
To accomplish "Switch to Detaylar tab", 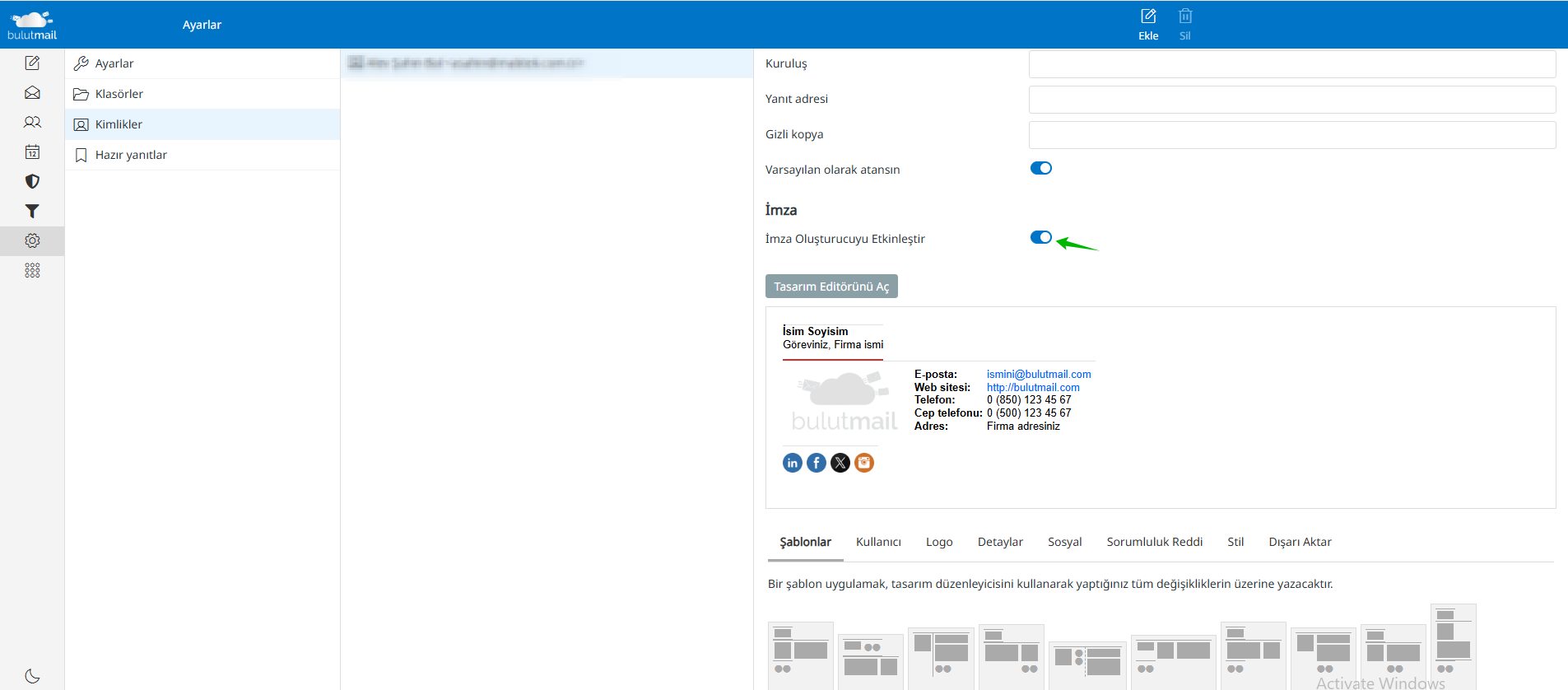I will (1000, 542).
